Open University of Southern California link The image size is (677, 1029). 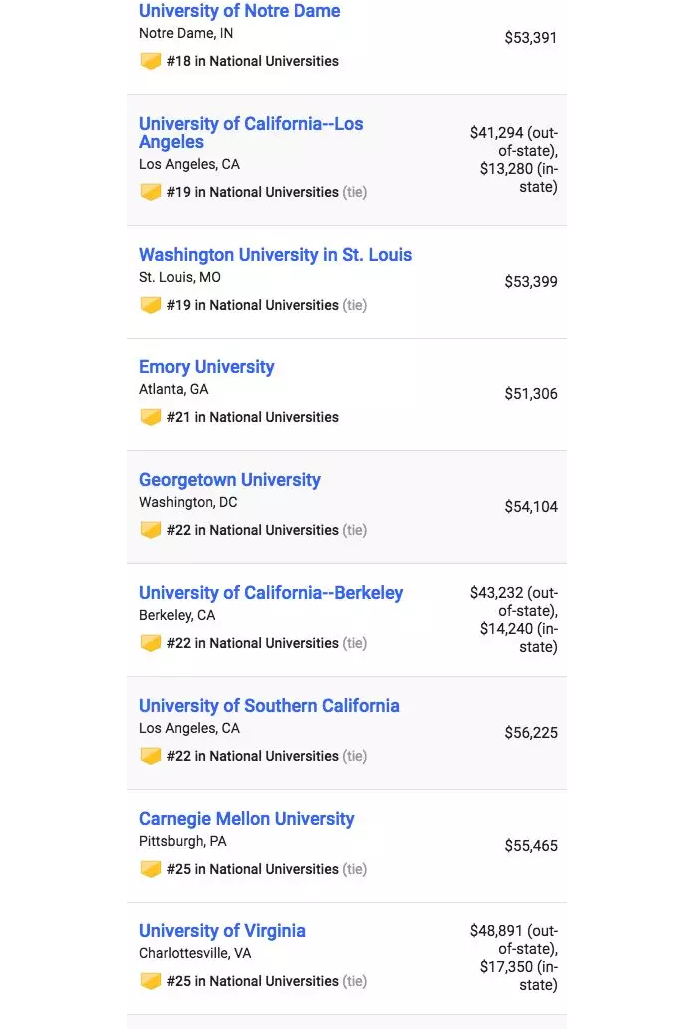(x=269, y=705)
